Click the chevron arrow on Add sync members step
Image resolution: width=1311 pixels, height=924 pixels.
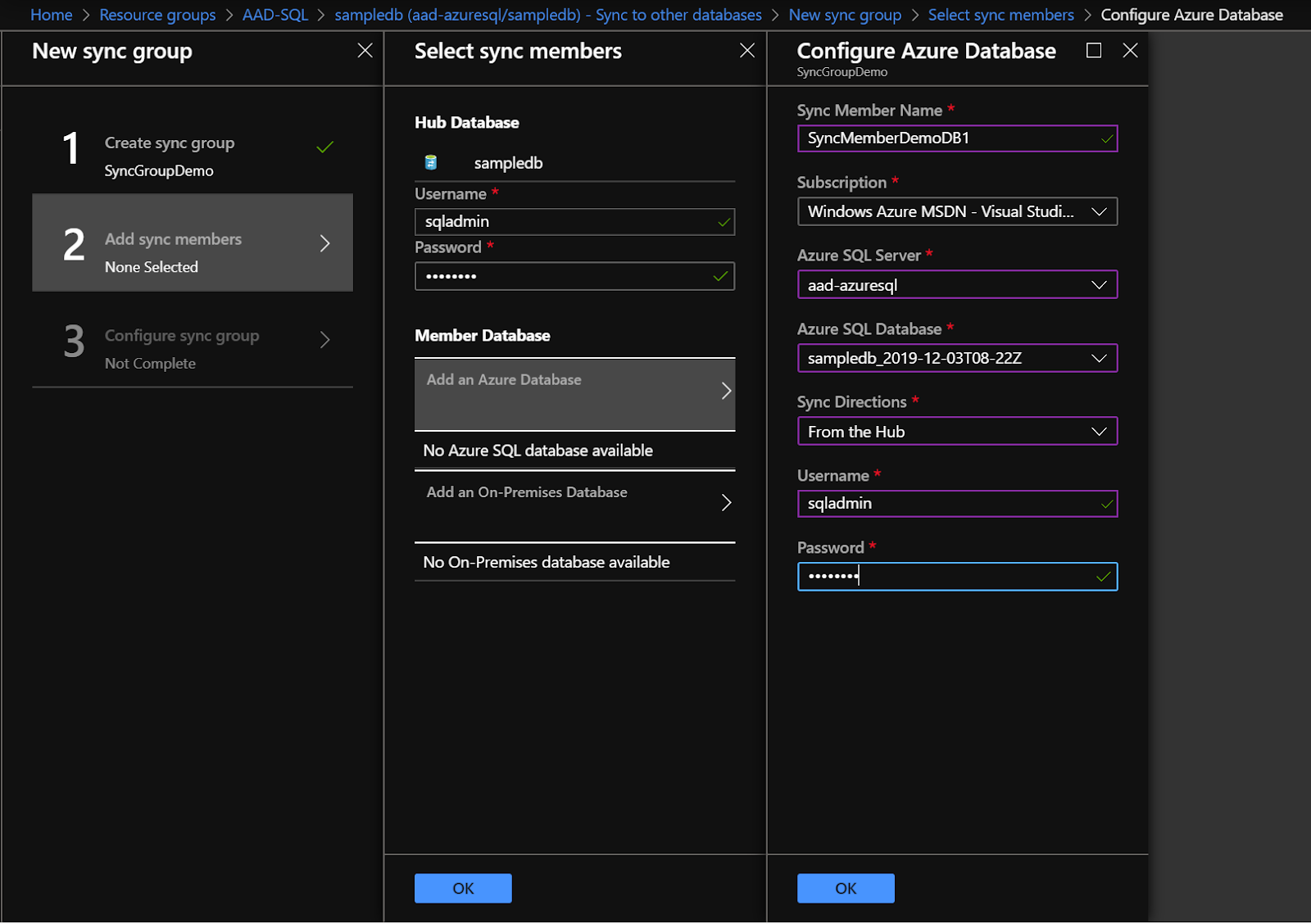[325, 243]
